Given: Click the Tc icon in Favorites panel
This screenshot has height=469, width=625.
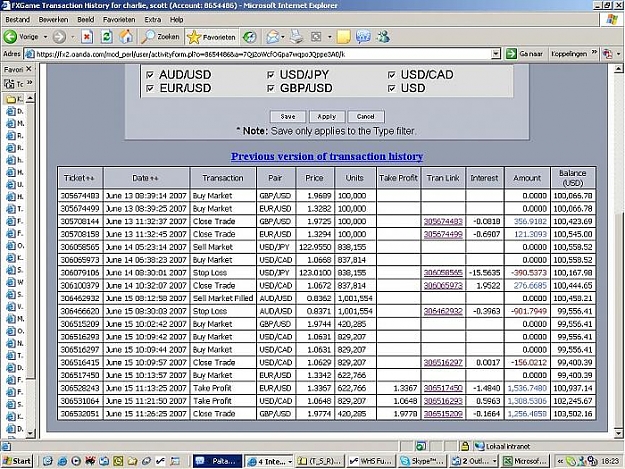Looking at the screenshot, I should click(14, 84).
